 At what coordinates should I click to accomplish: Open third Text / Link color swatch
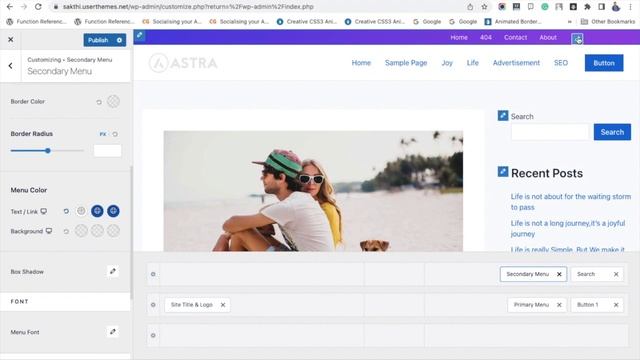pos(113,211)
